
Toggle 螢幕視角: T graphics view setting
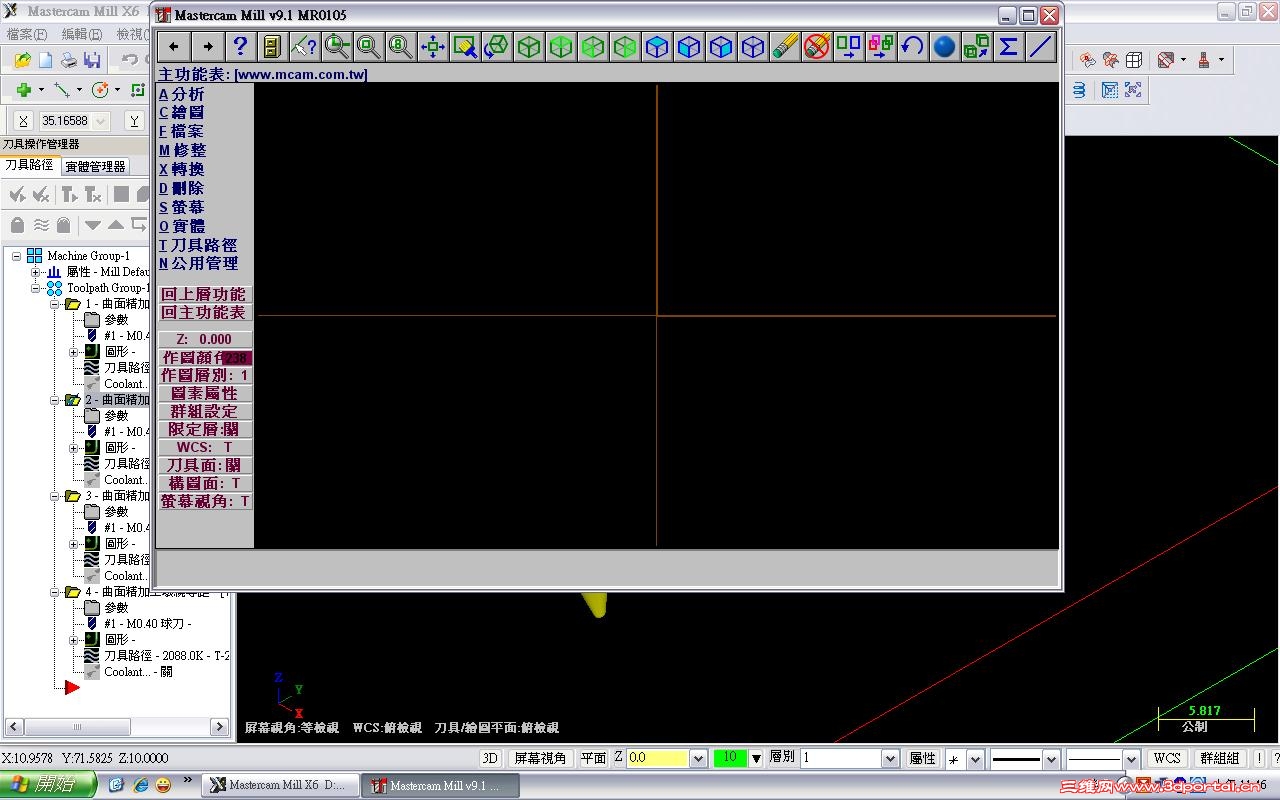205,501
